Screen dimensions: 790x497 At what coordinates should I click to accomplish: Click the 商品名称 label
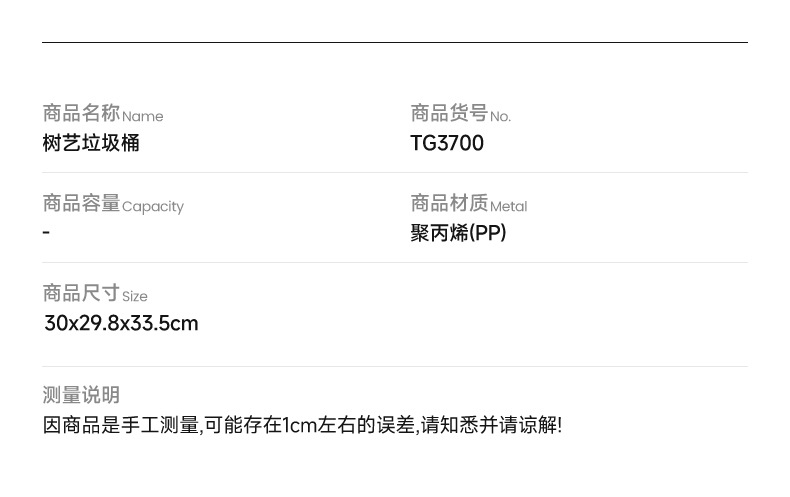pyautogui.click(x=81, y=113)
